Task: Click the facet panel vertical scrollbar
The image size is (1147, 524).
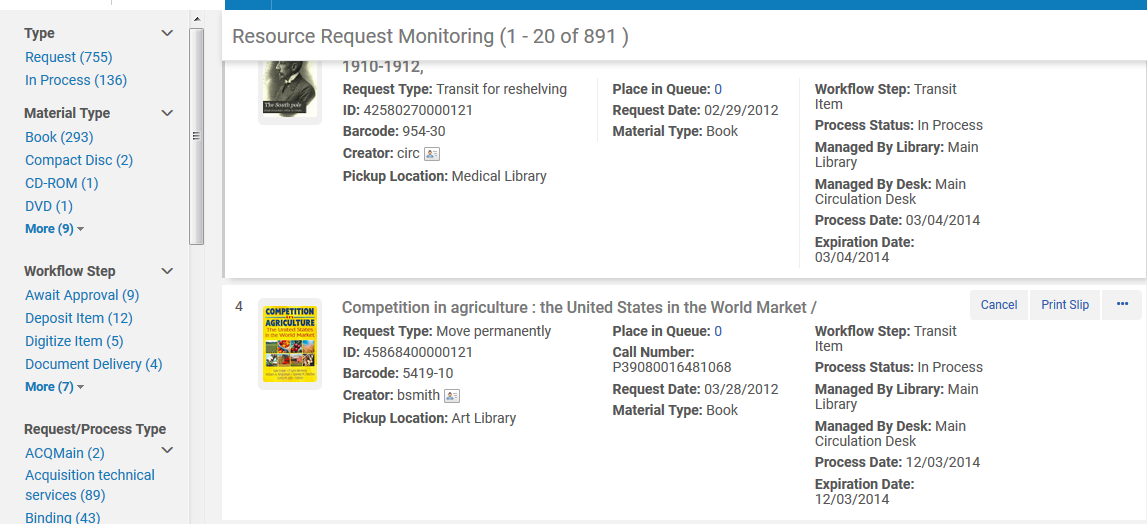Action: point(197,136)
